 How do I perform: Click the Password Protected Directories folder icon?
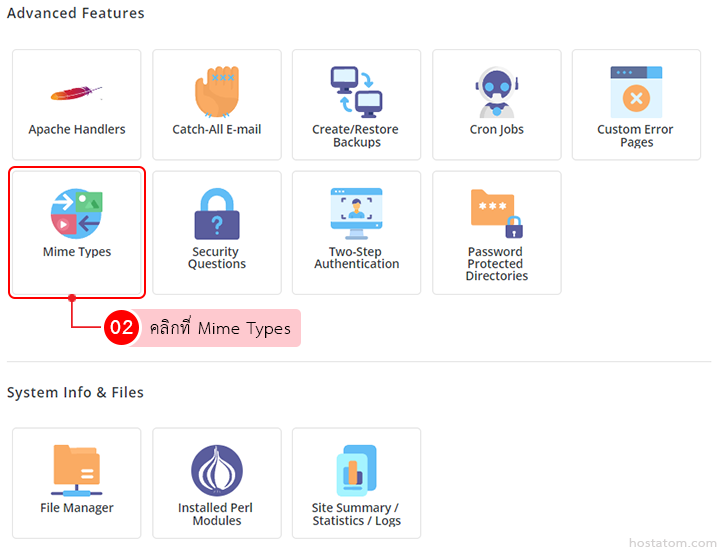pos(497,214)
